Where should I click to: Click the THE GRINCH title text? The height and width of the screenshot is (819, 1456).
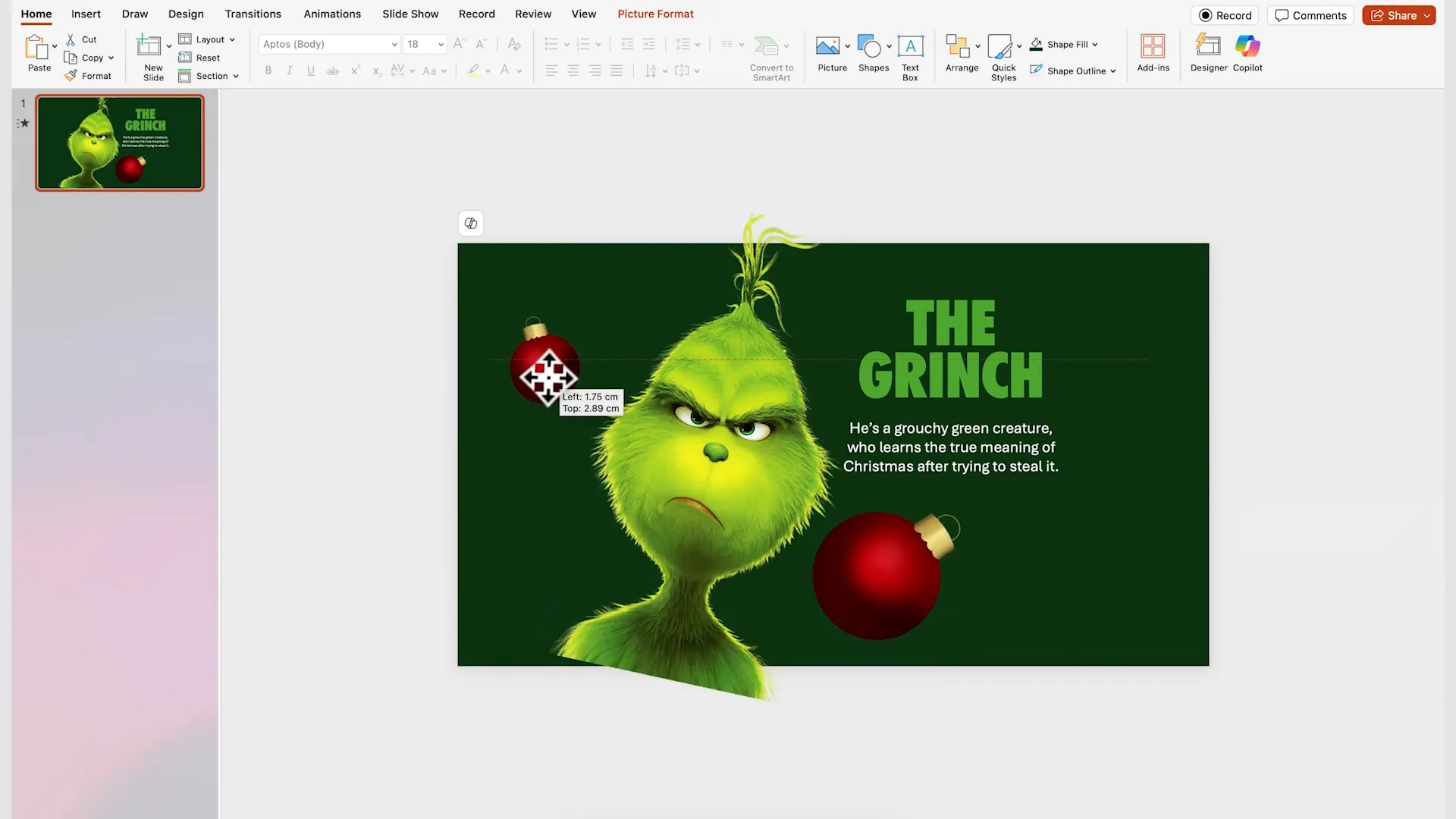coord(950,349)
